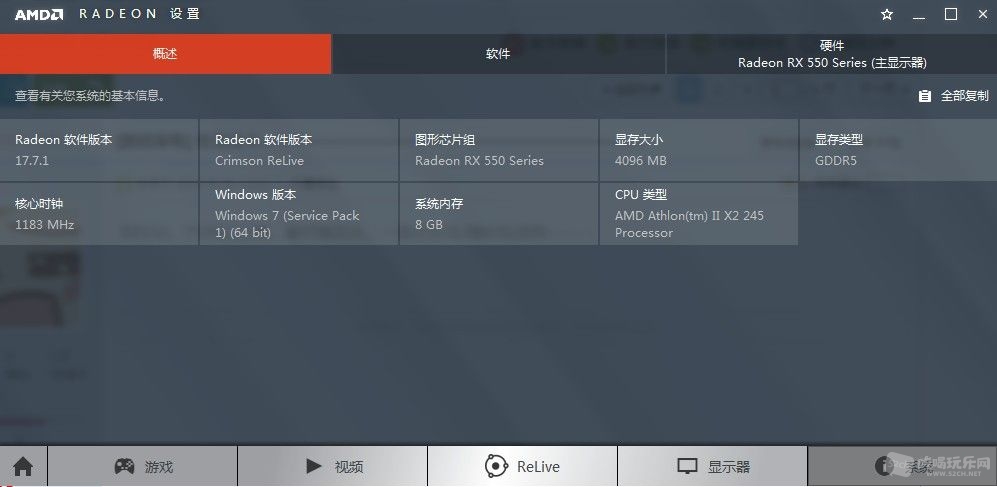This screenshot has height=487, width=997.
Task: Click the 图形芯片组 label
Action: point(445,140)
